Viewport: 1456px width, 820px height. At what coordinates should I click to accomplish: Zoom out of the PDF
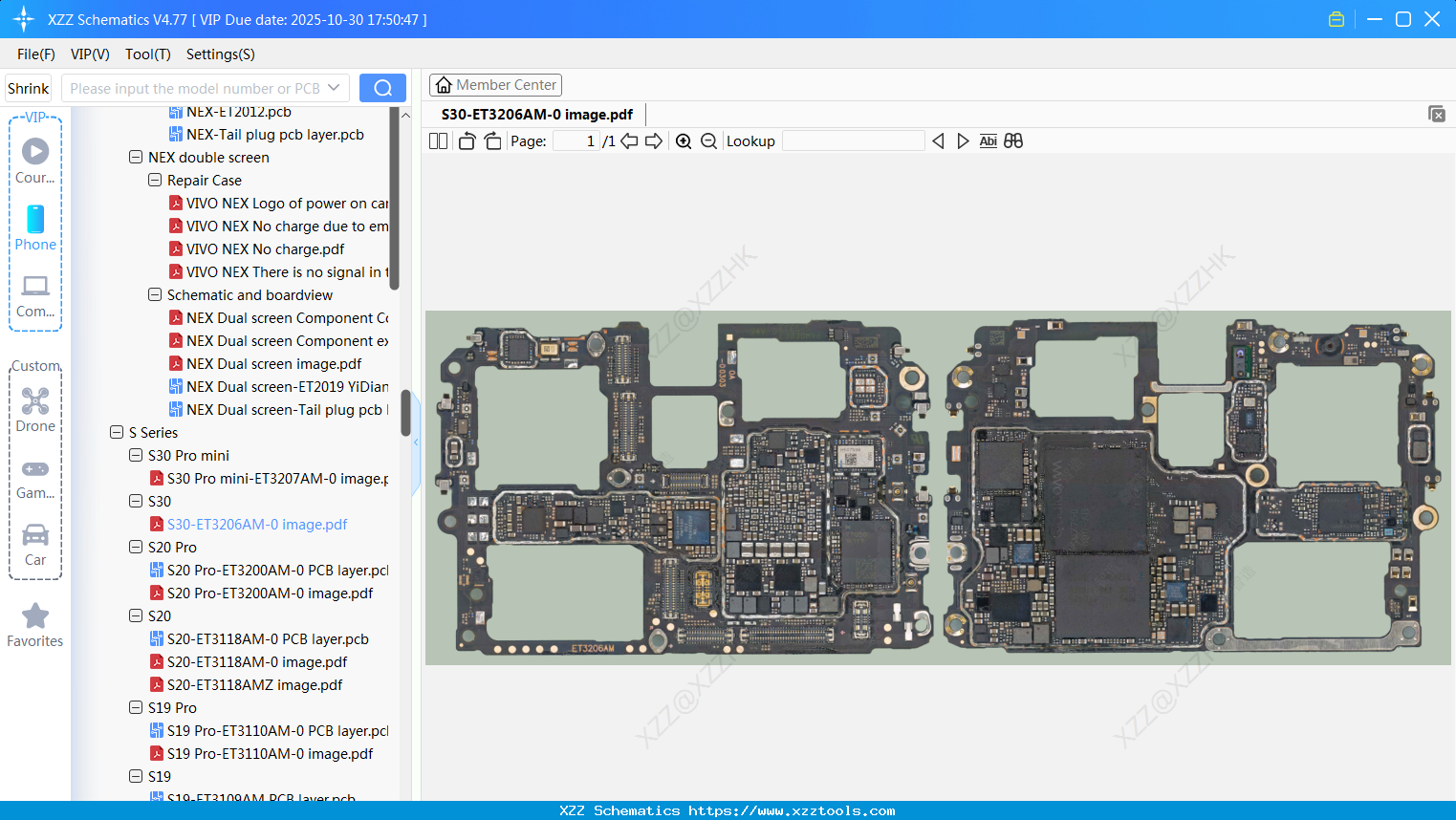(x=708, y=140)
